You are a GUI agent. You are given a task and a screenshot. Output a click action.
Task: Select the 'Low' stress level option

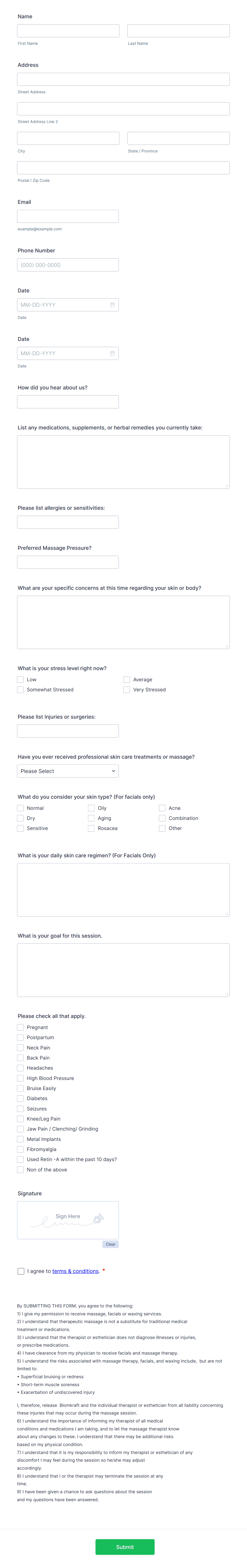tap(20, 679)
